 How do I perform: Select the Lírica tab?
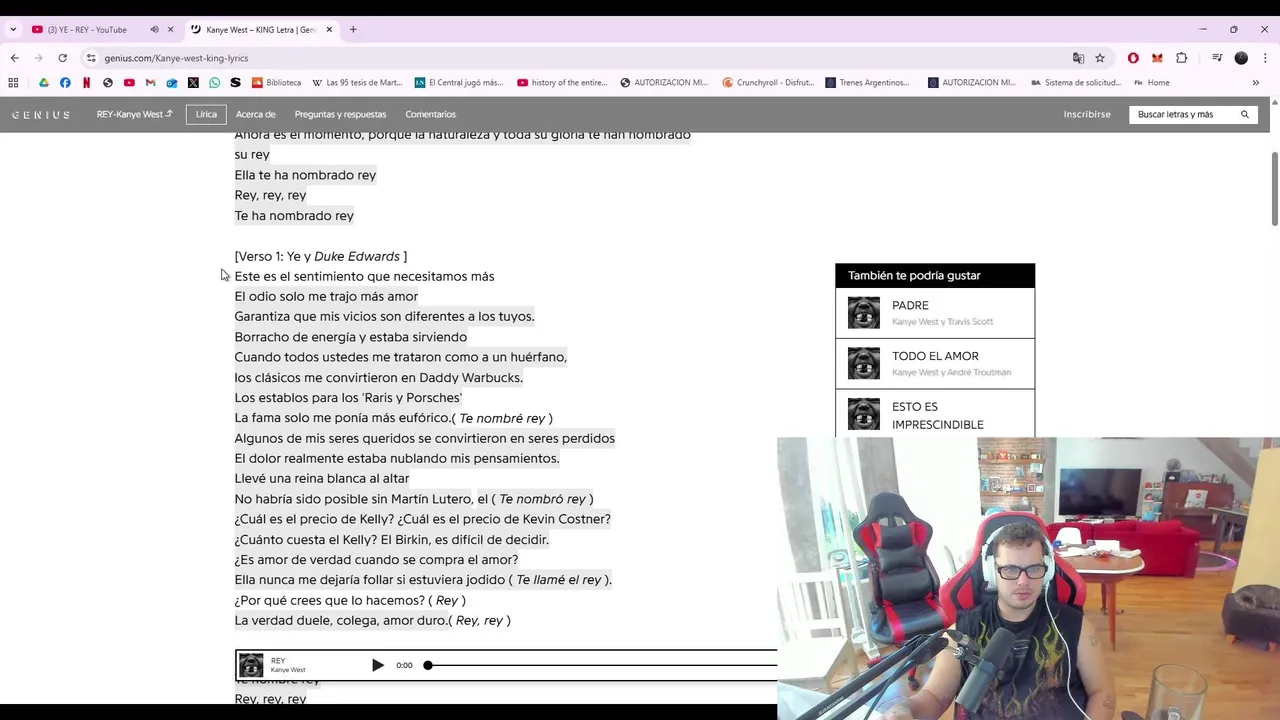(x=206, y=114)
